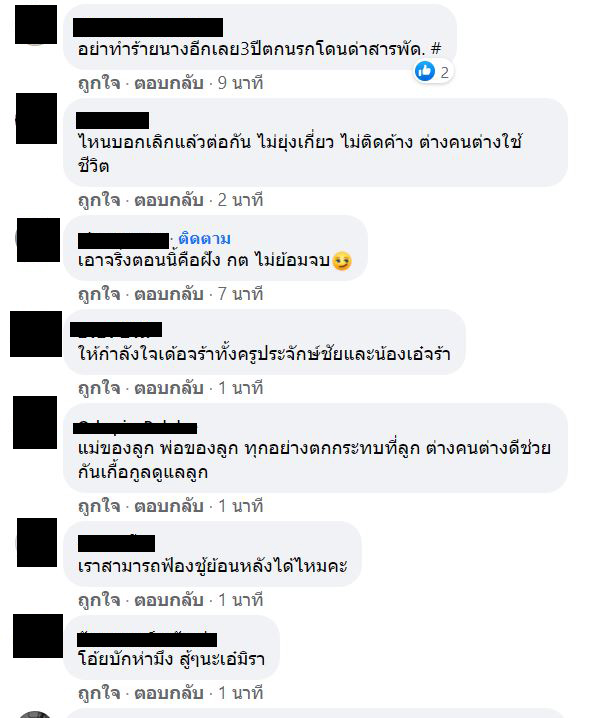This screenshot has height=718, width=616.
Task: Open profile picture beside the ไหนบอกเลิกแล้วต่อกัน comment
Action: (x=37, y=119)
